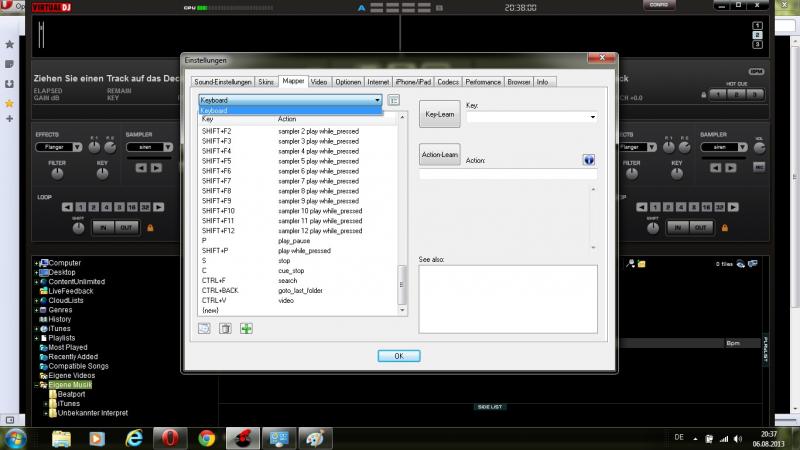Switch to the Internet tab
The image size is (800, 450).
pyautogui.click(x=378, y=82)
